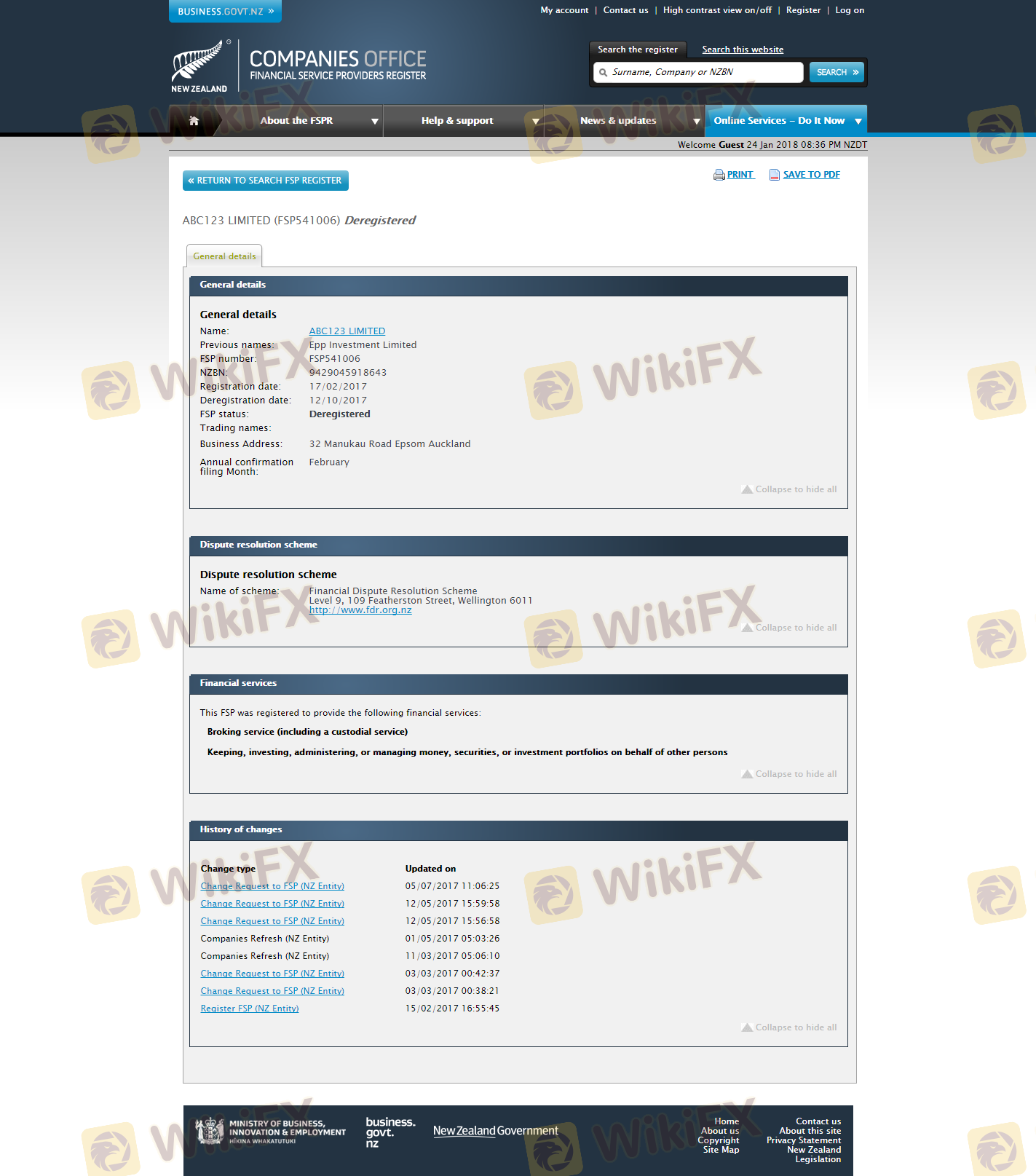Select the previous name Epp Investment Limited
1036x1176 pixels.
[x=363, y=345]
